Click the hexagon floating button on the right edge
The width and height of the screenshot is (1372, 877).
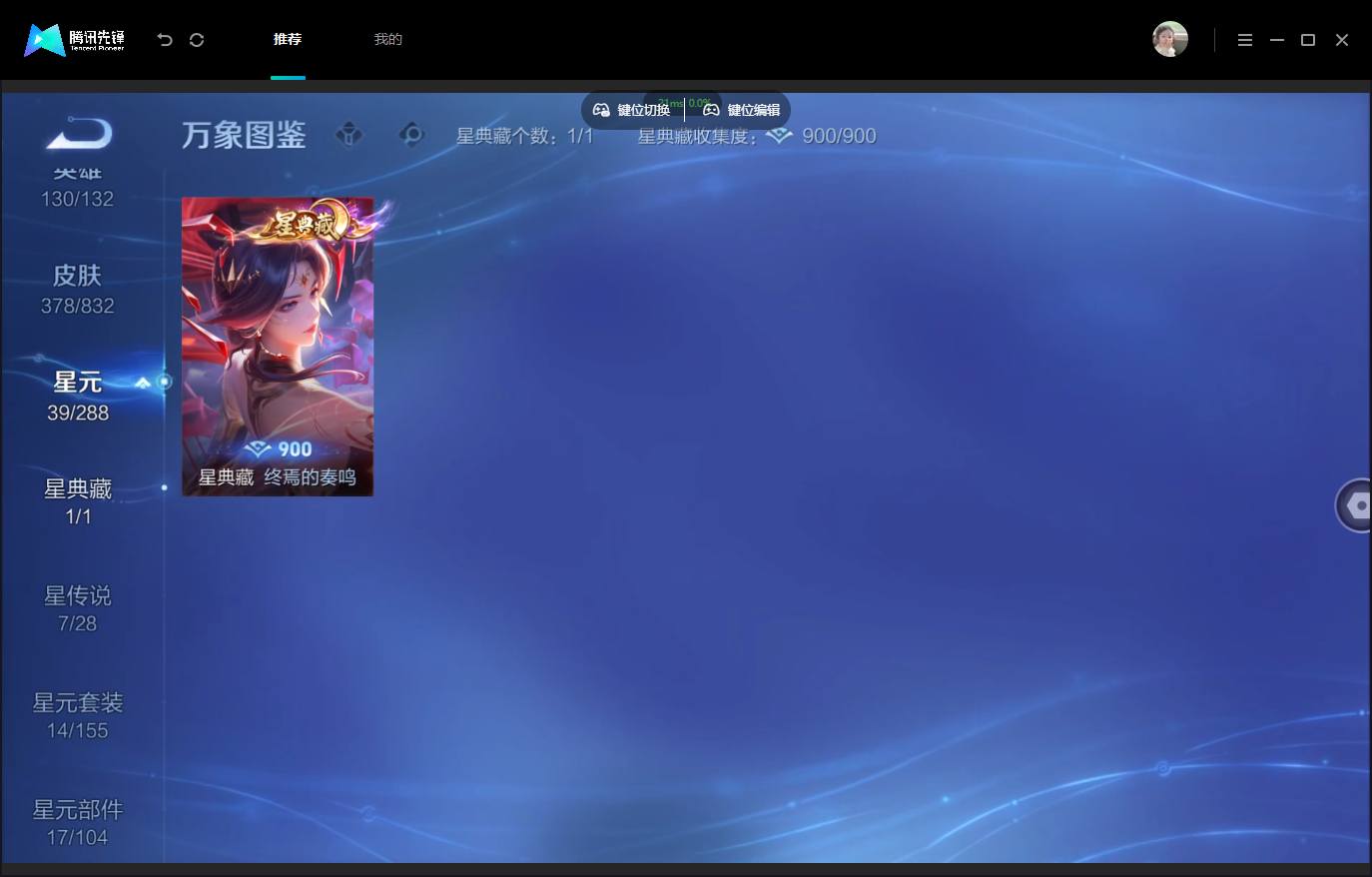click(x=1355, y=505)
